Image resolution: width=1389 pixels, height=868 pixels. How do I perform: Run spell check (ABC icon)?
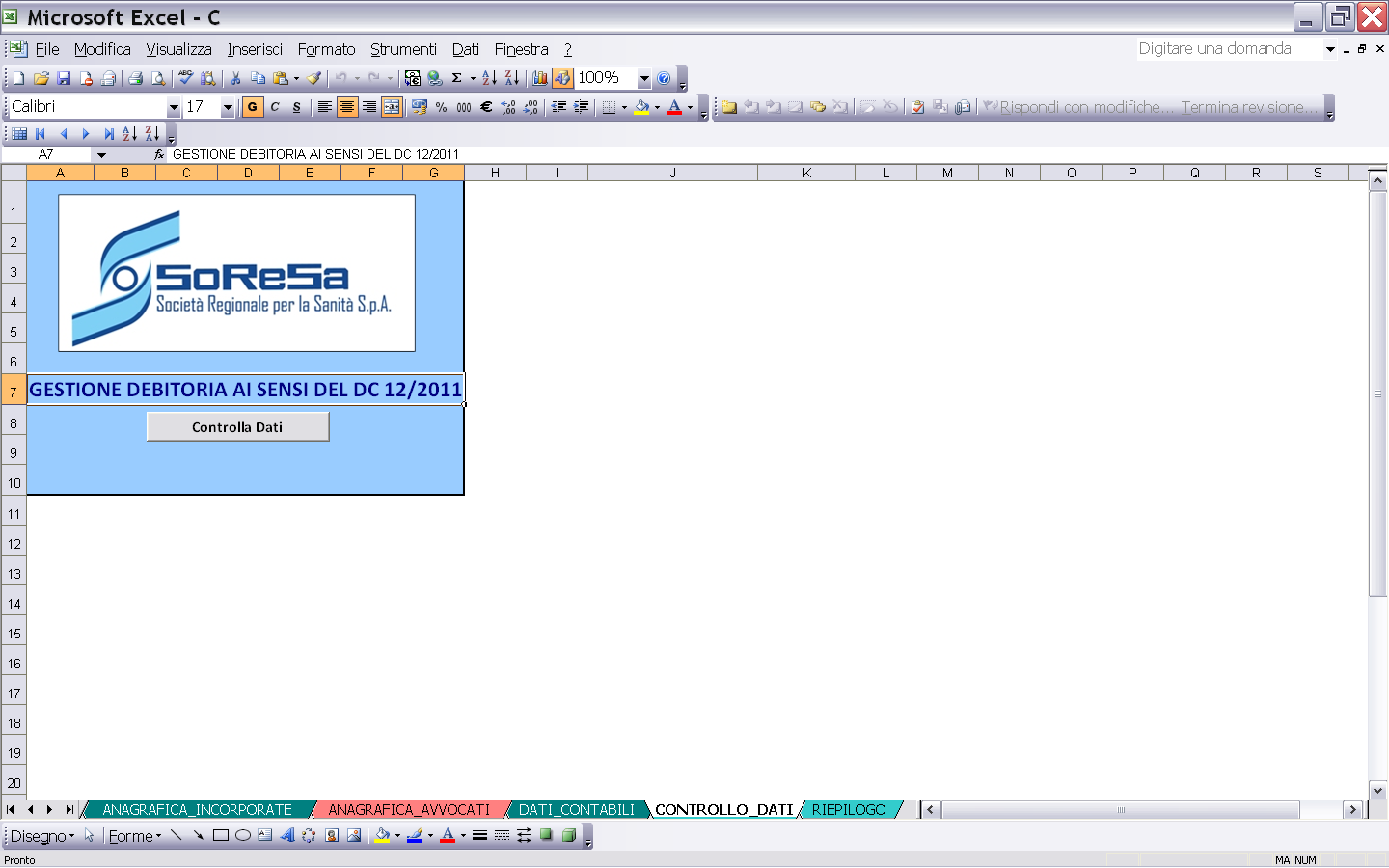pyautogui.click(x=185, y=78)
